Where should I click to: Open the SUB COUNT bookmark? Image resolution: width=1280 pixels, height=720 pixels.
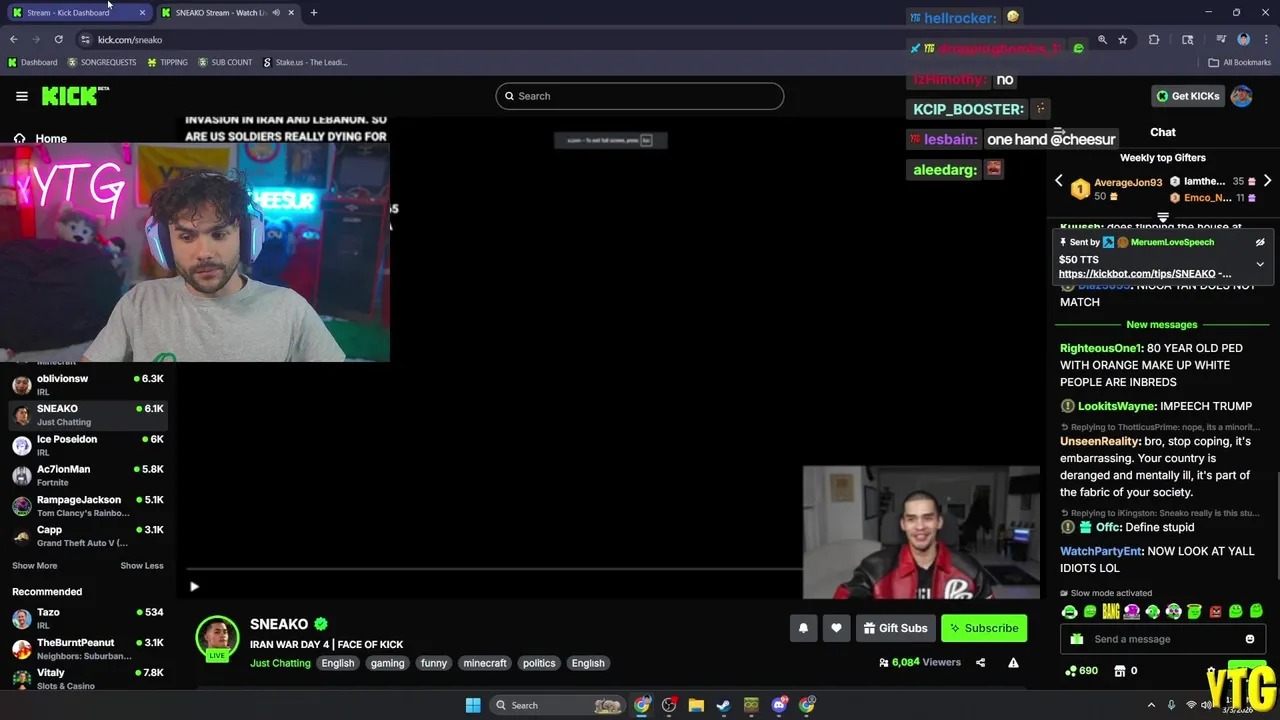pos(225,62)
